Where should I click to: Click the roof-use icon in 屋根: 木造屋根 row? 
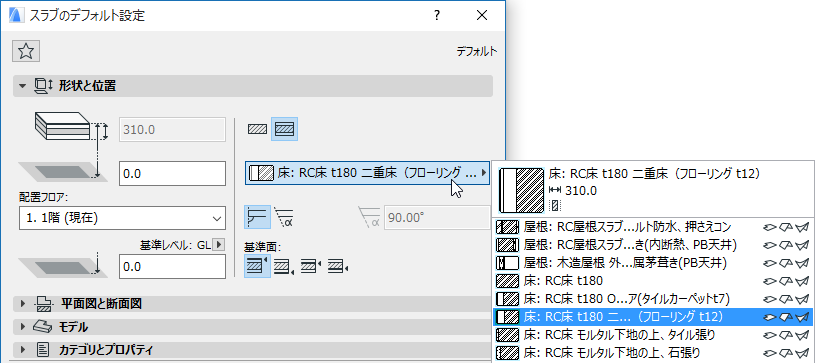[x=803, y=263]
